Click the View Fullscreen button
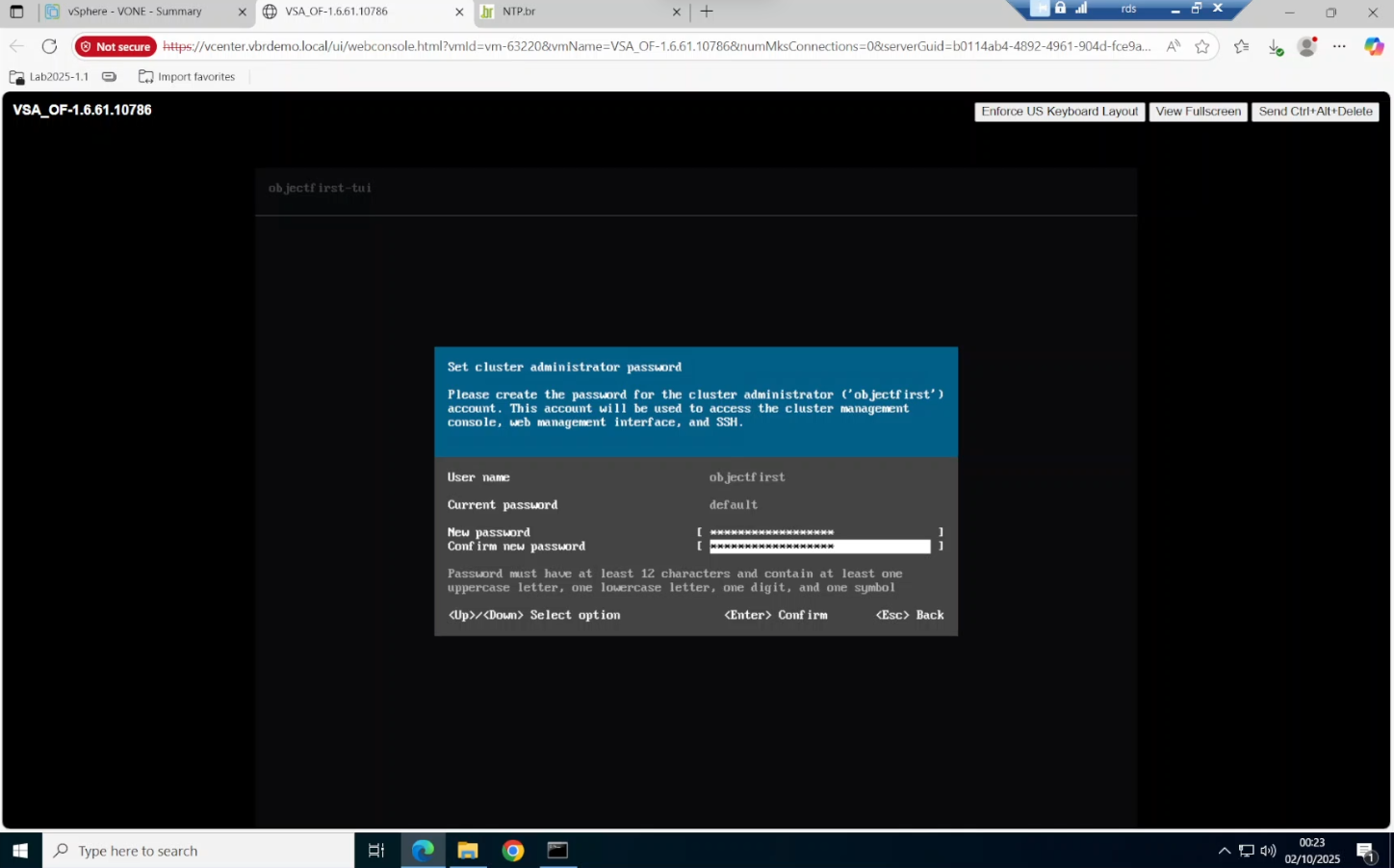This screenshot has height=868, width=1394. tap(1198, 112)
